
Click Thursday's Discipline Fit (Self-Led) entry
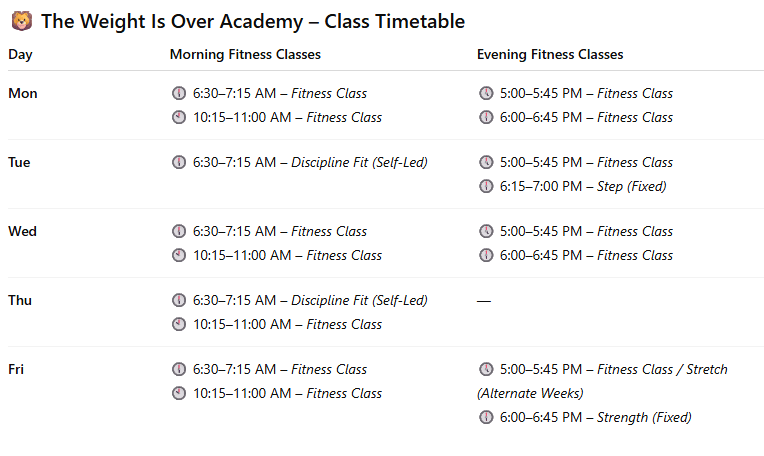(359, 300)
